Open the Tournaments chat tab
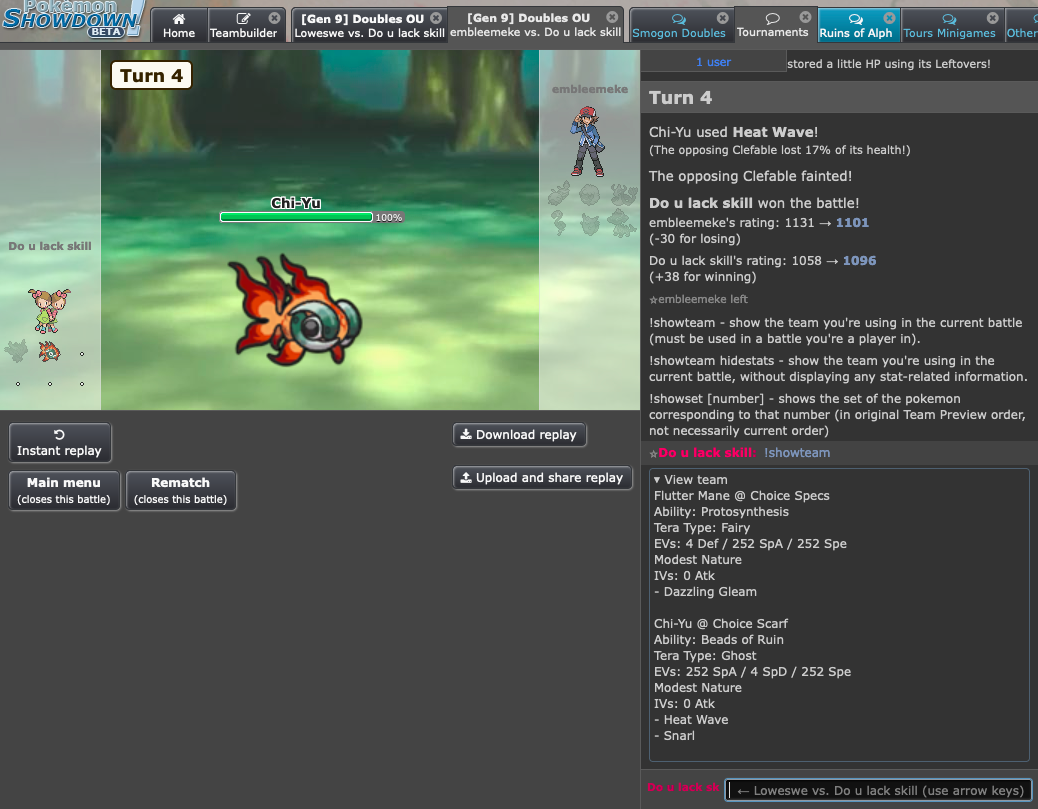This screenshot has width=1038, height=809. (x=773, y=25)
